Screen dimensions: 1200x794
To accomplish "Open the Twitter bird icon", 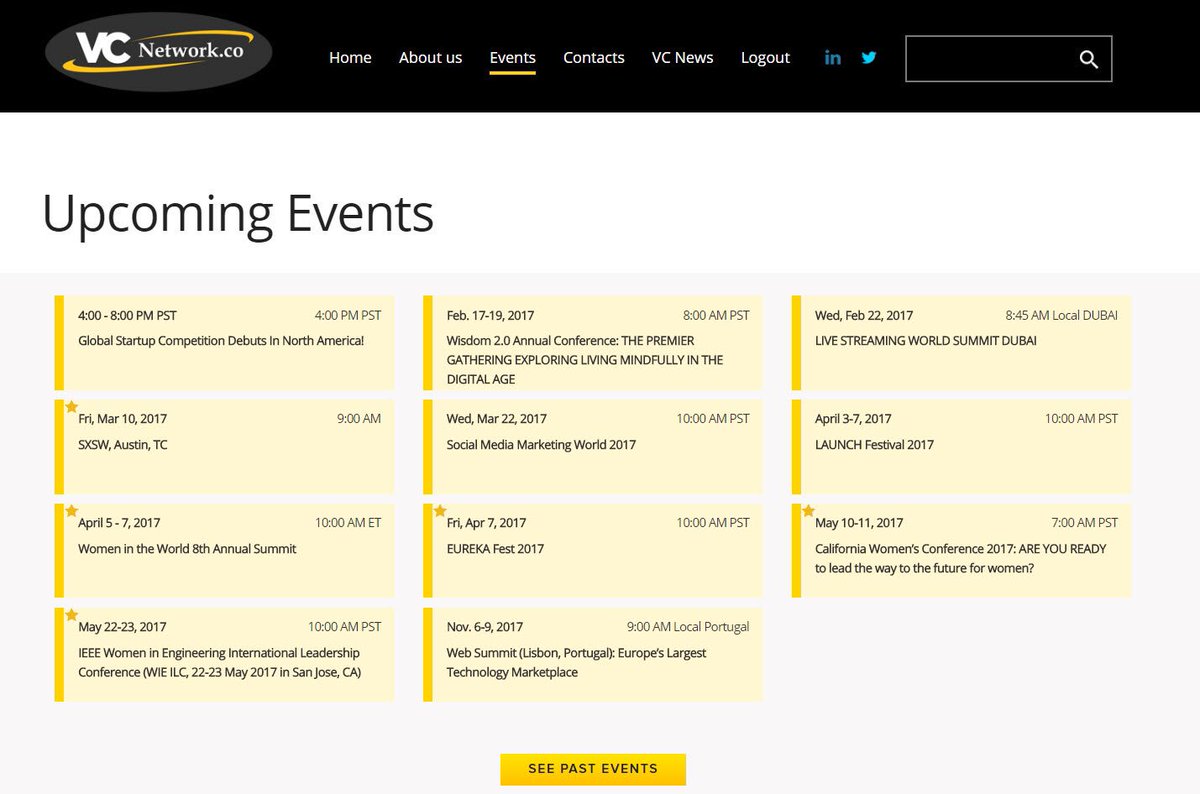I will pos(869,57).
